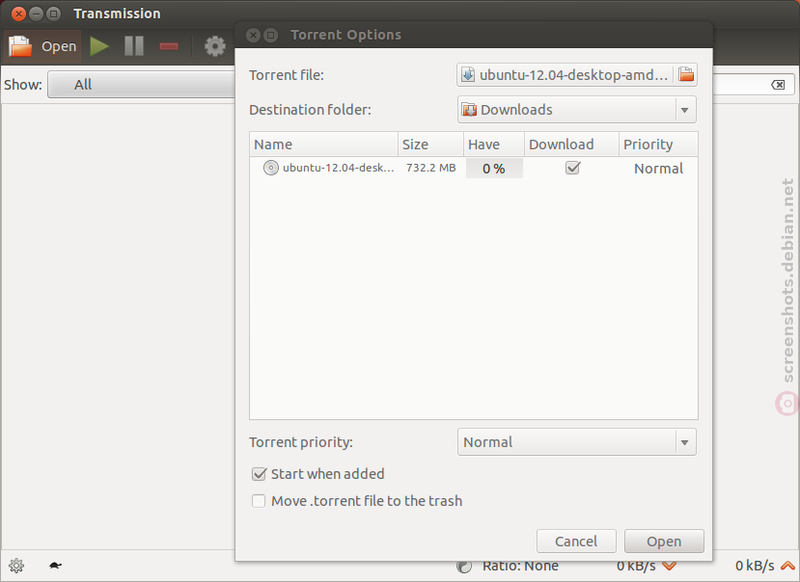Viewport: 800px width, 582px height.
Task: Click the Have column header
Action: (494, 144)
